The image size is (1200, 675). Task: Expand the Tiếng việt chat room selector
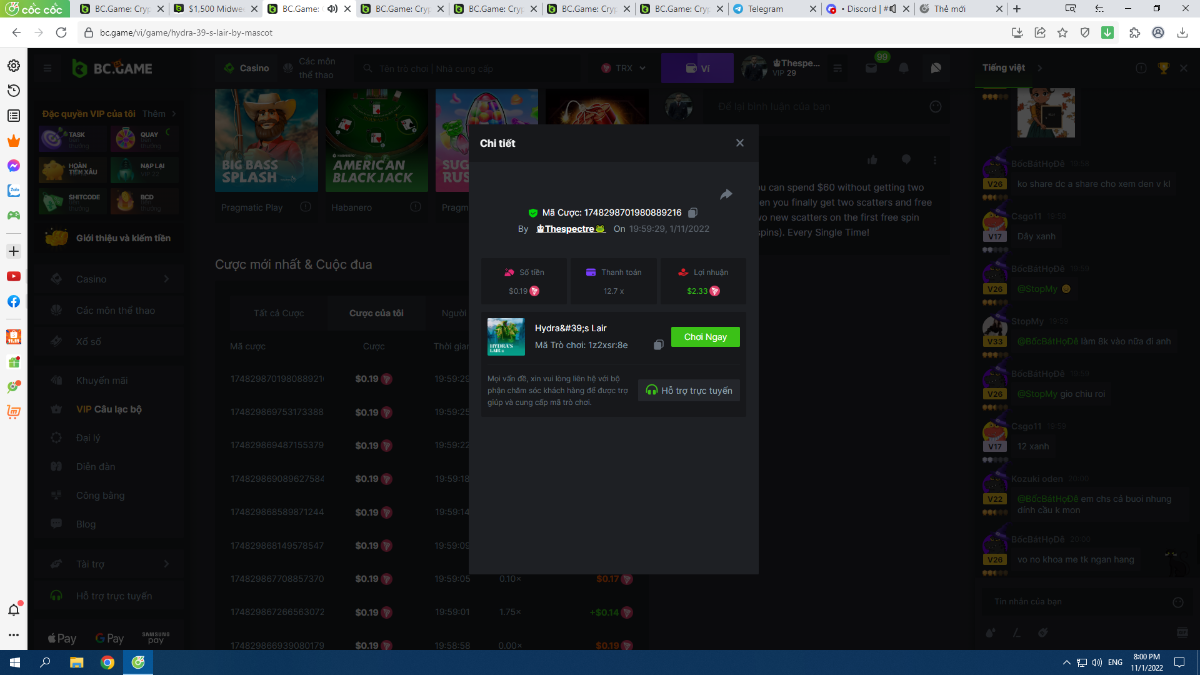1039,68
